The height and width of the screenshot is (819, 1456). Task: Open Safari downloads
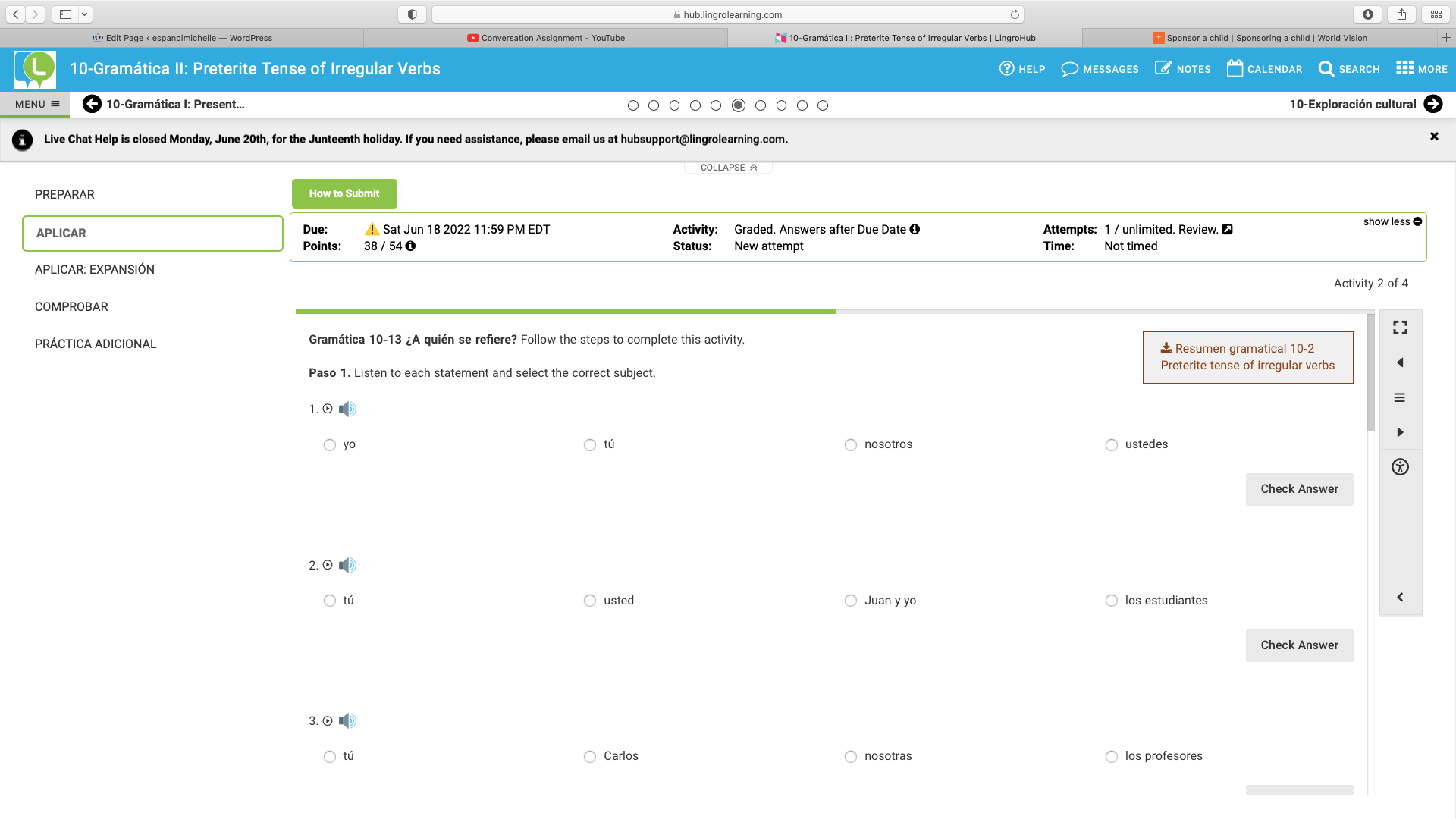pyautogui.click(x=1367, y=14)
